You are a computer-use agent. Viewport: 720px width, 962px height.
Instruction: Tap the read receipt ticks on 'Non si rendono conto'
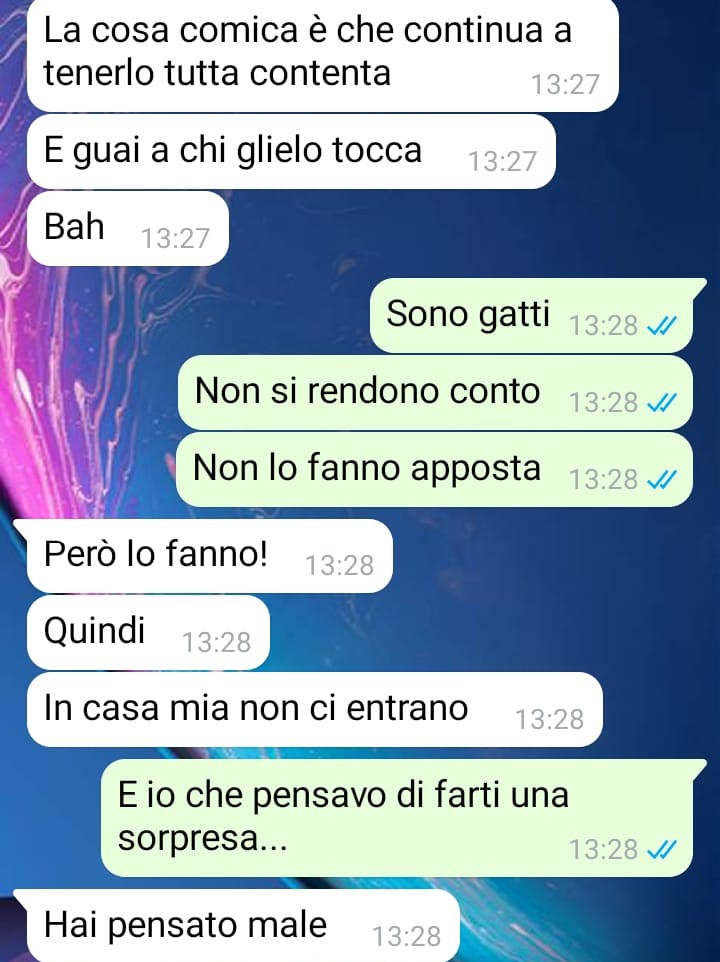662,402
